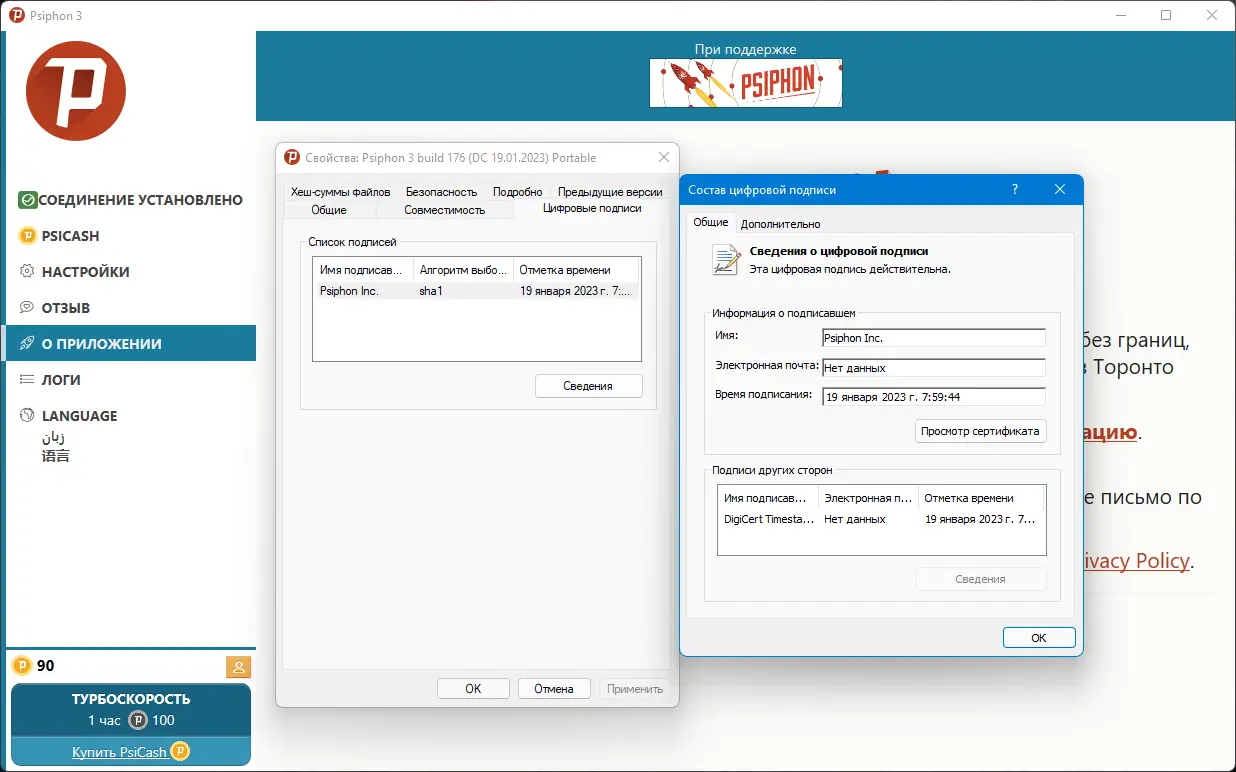This screenshot has width=1236, height=772.
Task: Close the Свойства properties window
Action: point(664,157)
